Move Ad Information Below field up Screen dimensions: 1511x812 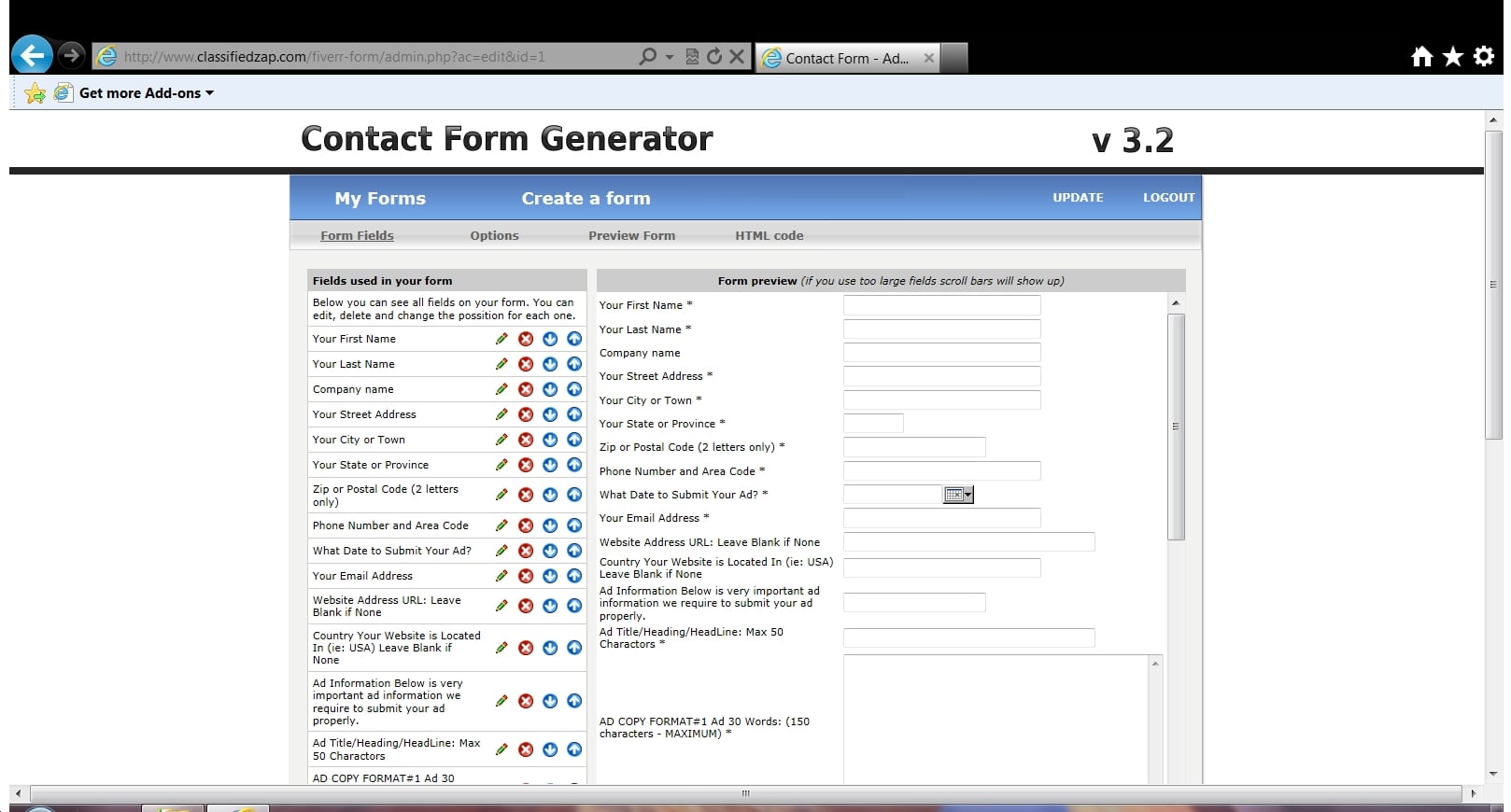tap(574, 701)
